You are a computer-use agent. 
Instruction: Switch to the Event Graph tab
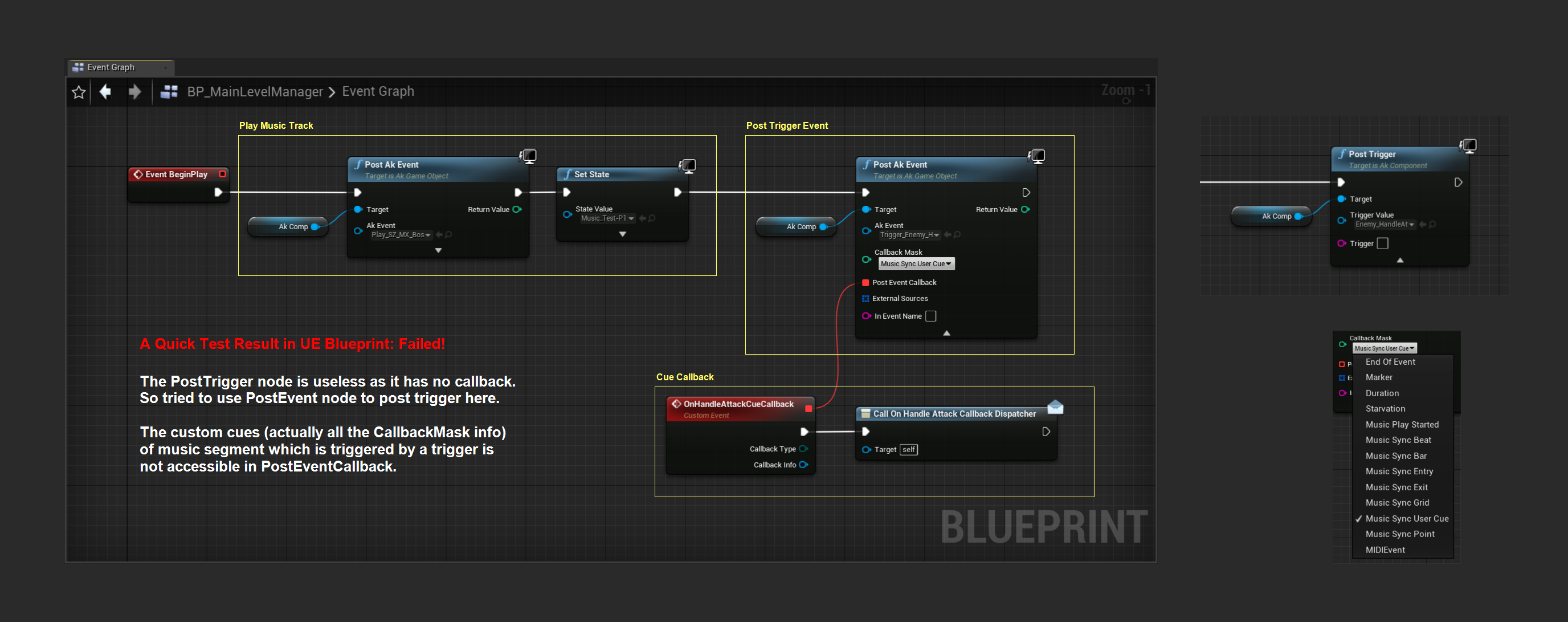tap(121, 68)
